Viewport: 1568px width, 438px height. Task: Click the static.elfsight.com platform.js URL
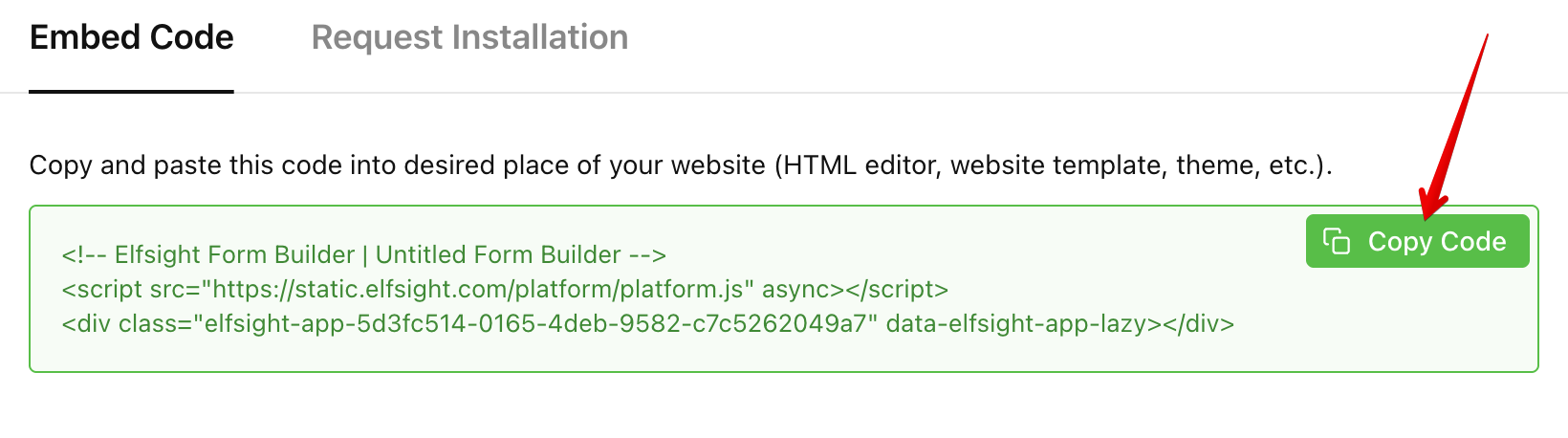(478, 289)
